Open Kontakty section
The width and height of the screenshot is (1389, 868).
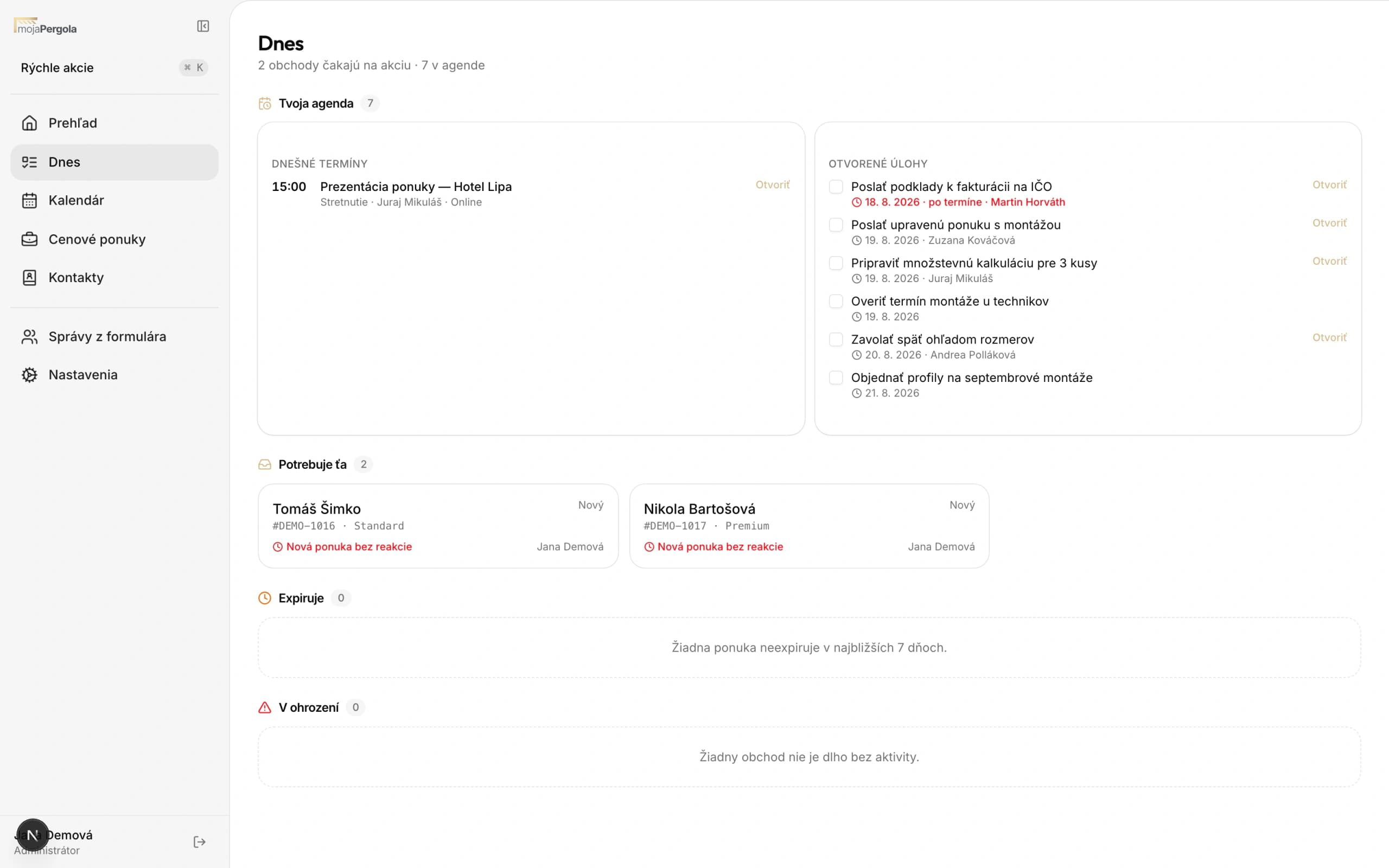click(114, 277)
